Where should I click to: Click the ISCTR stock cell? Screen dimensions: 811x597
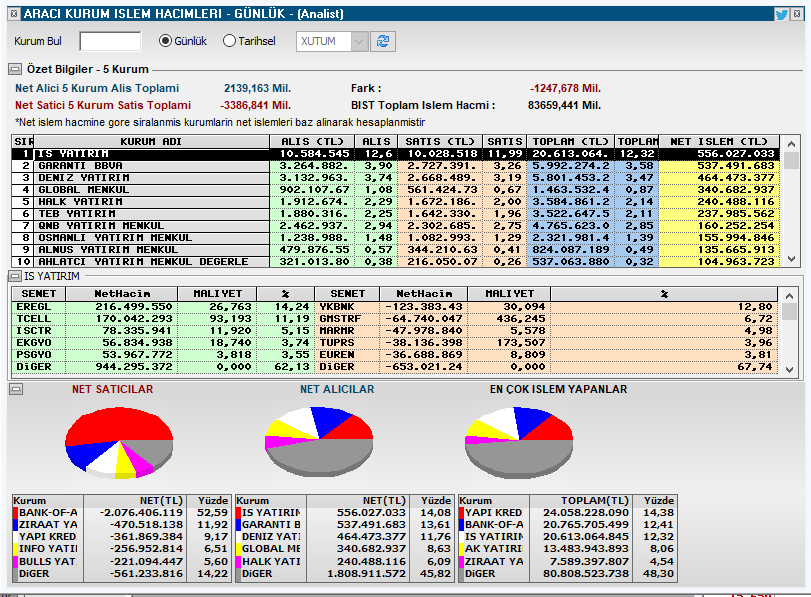tap(38, 331)
